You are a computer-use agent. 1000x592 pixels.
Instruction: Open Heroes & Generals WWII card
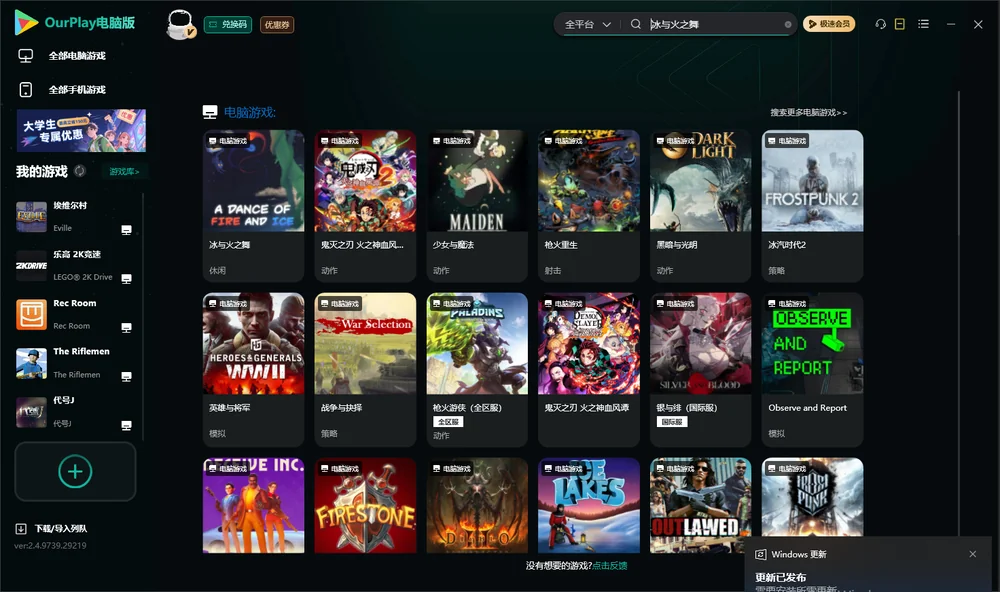pyautogui.click(x=253, y=369)
